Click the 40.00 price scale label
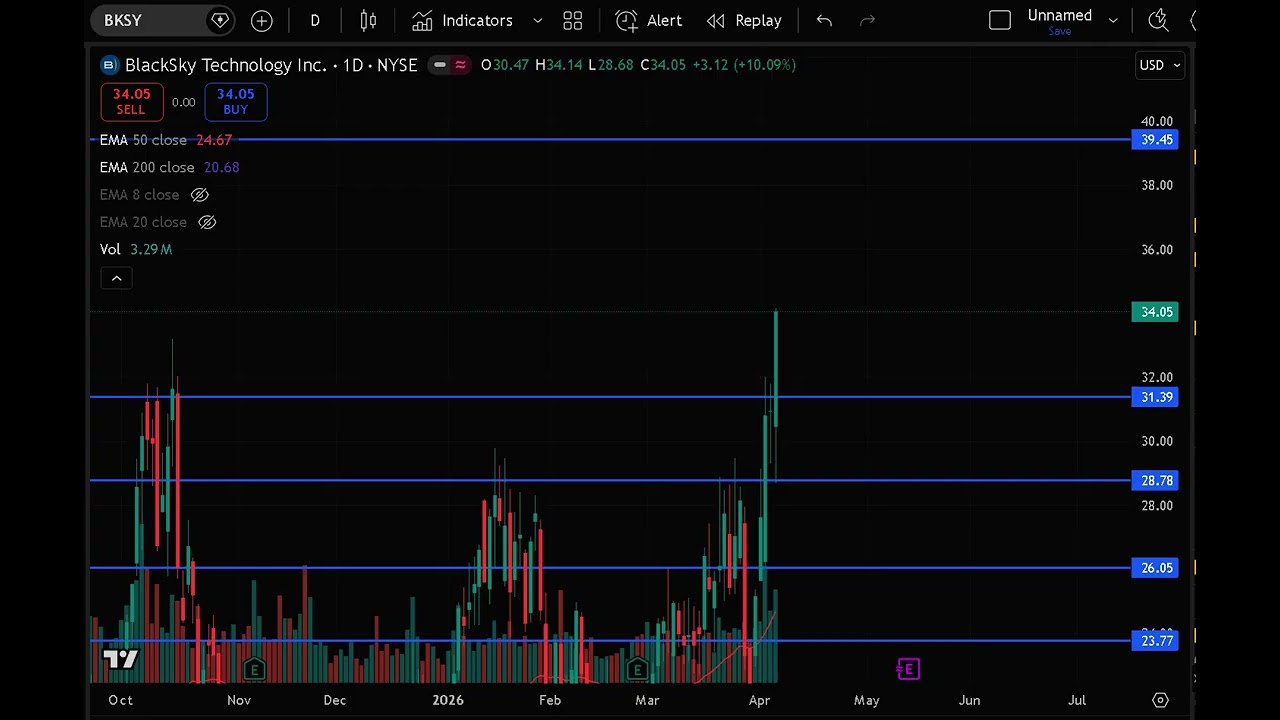 click(x=1157, y=121)
